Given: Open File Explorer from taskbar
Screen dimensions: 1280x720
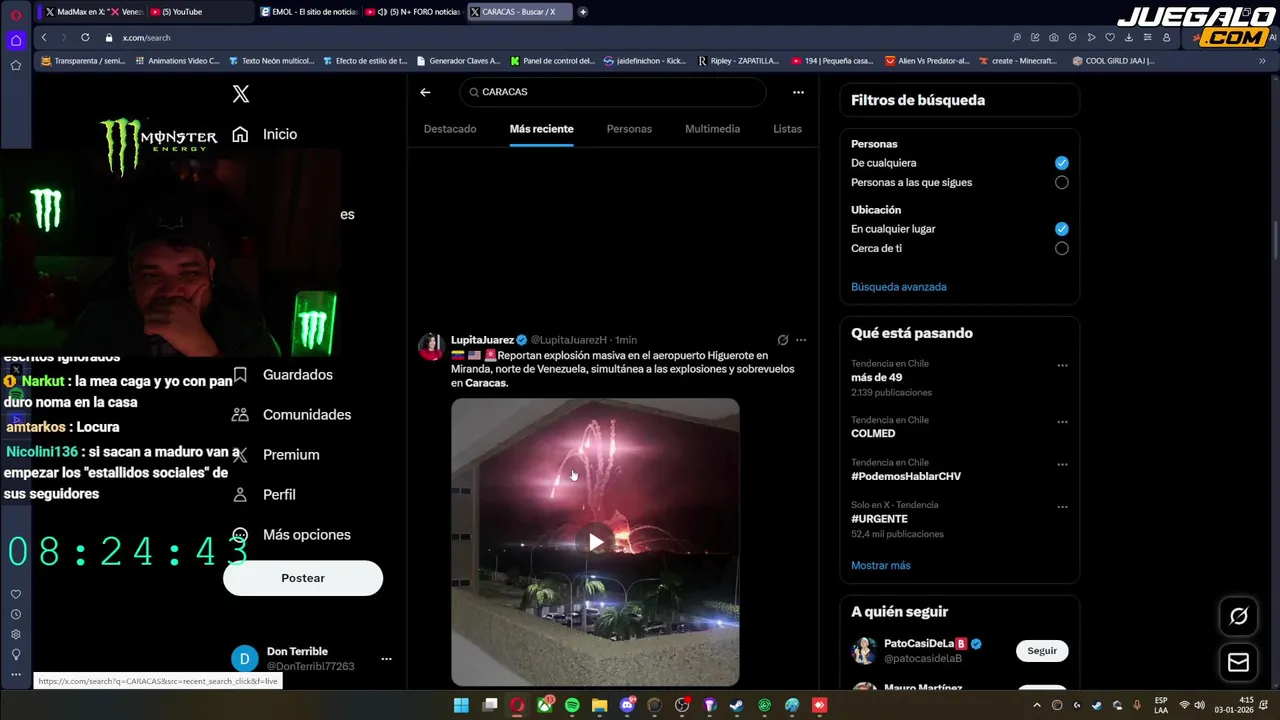Looking at the screenshot, I should [x=600, y=705].
